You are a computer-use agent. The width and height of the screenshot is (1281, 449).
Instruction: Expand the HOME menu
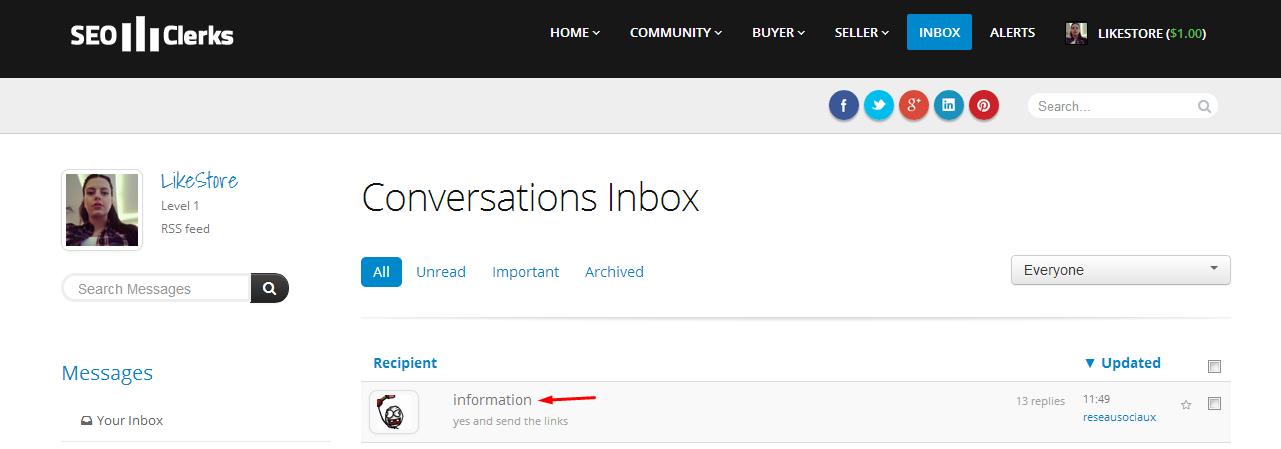point(575,33)
